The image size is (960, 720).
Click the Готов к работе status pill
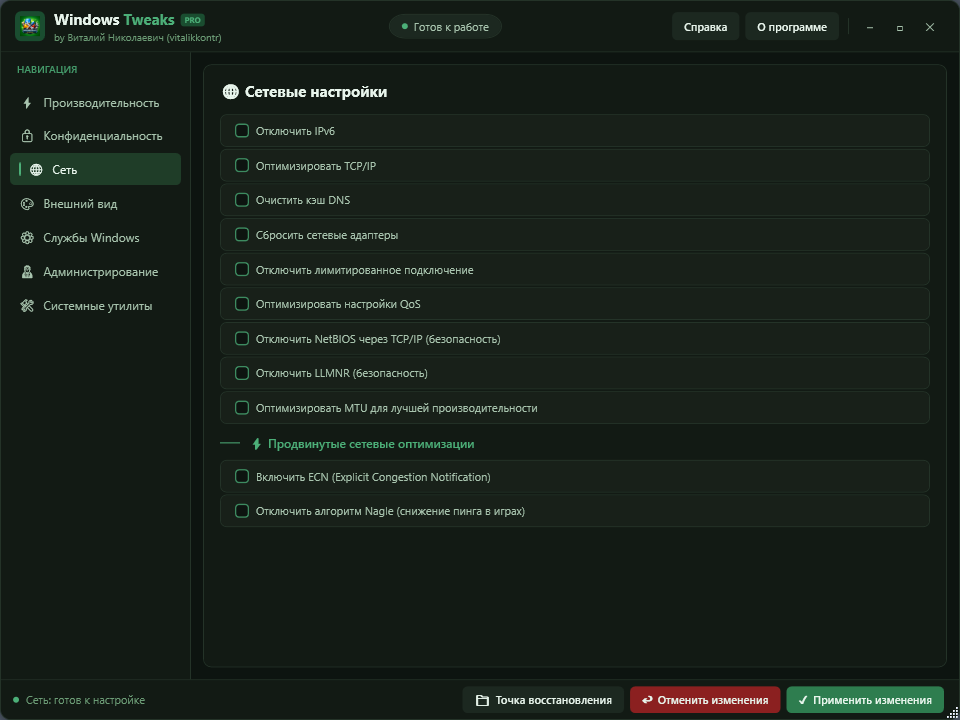[x=445, y=27]
